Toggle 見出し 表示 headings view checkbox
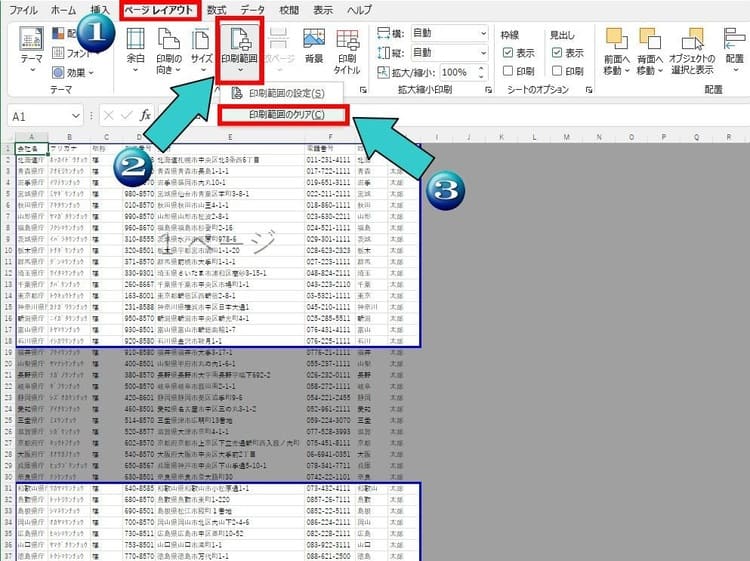The height and width of the screenshot is (561, 750). (557, 53)
